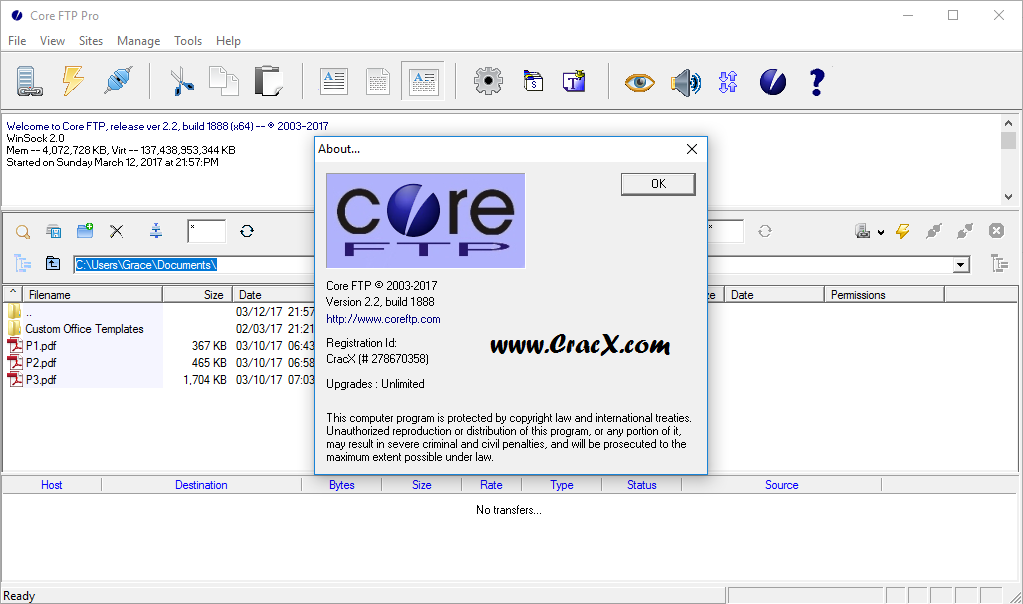Screen dimensions: 1023x604
Task: Click the blue T text editor icon
Action: click(x=574, y=82)
